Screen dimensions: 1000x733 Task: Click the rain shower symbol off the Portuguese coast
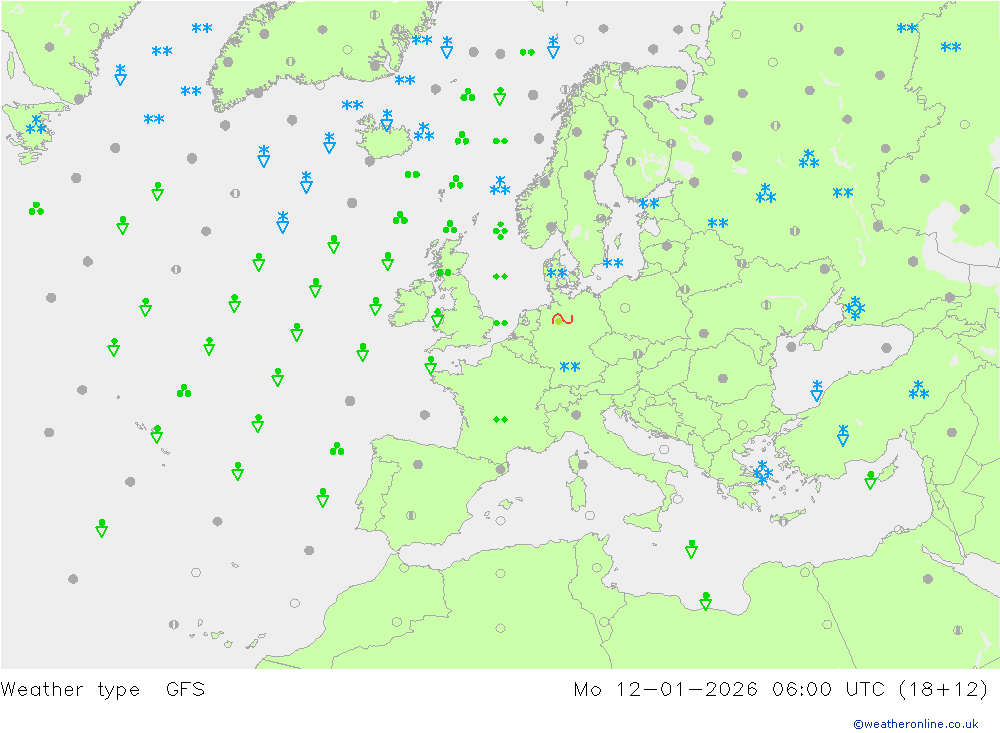(x=323, y=498)
